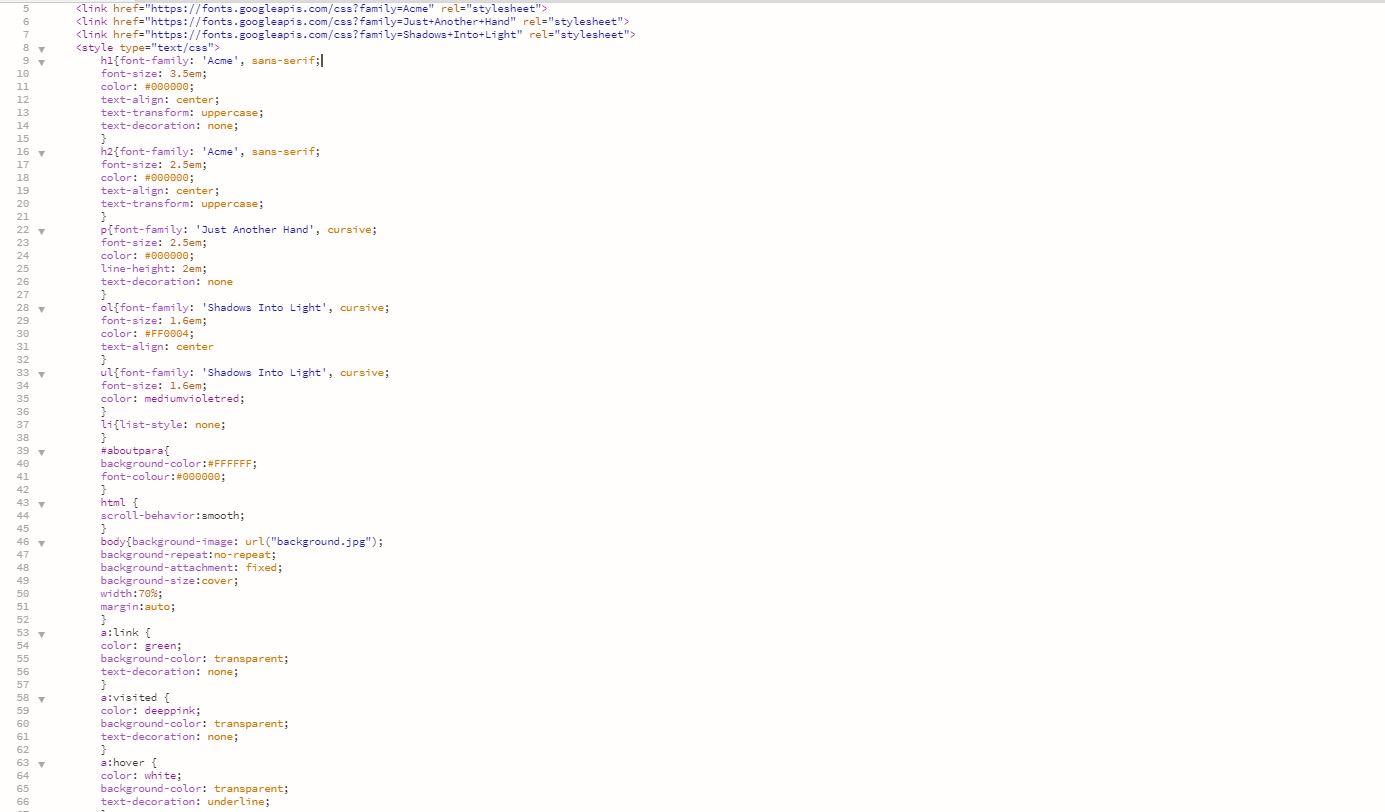Click 'background-size:cover;' line

(169, 581)
